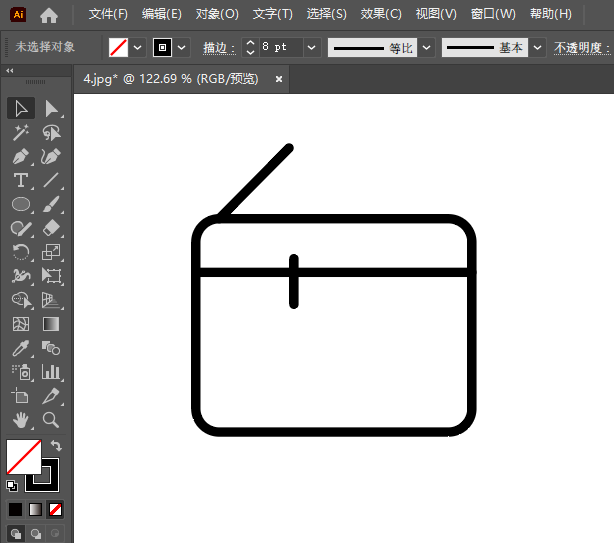Apply None mode button

(55, 509)
